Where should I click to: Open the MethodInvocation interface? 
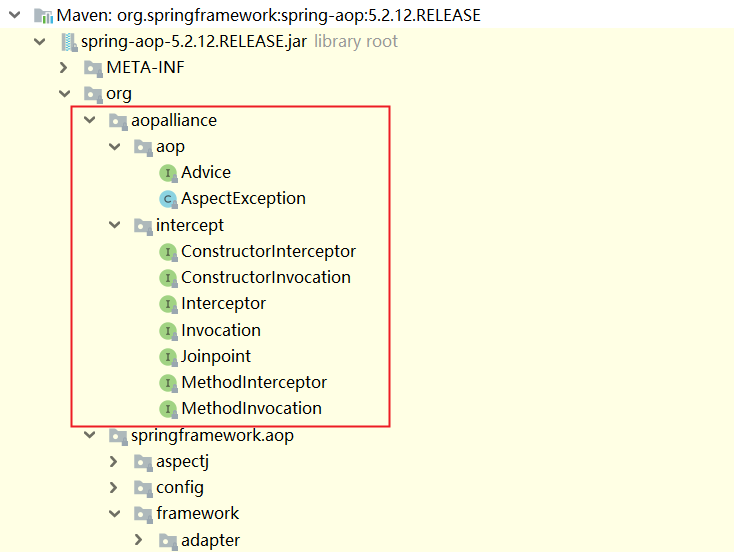251,409
